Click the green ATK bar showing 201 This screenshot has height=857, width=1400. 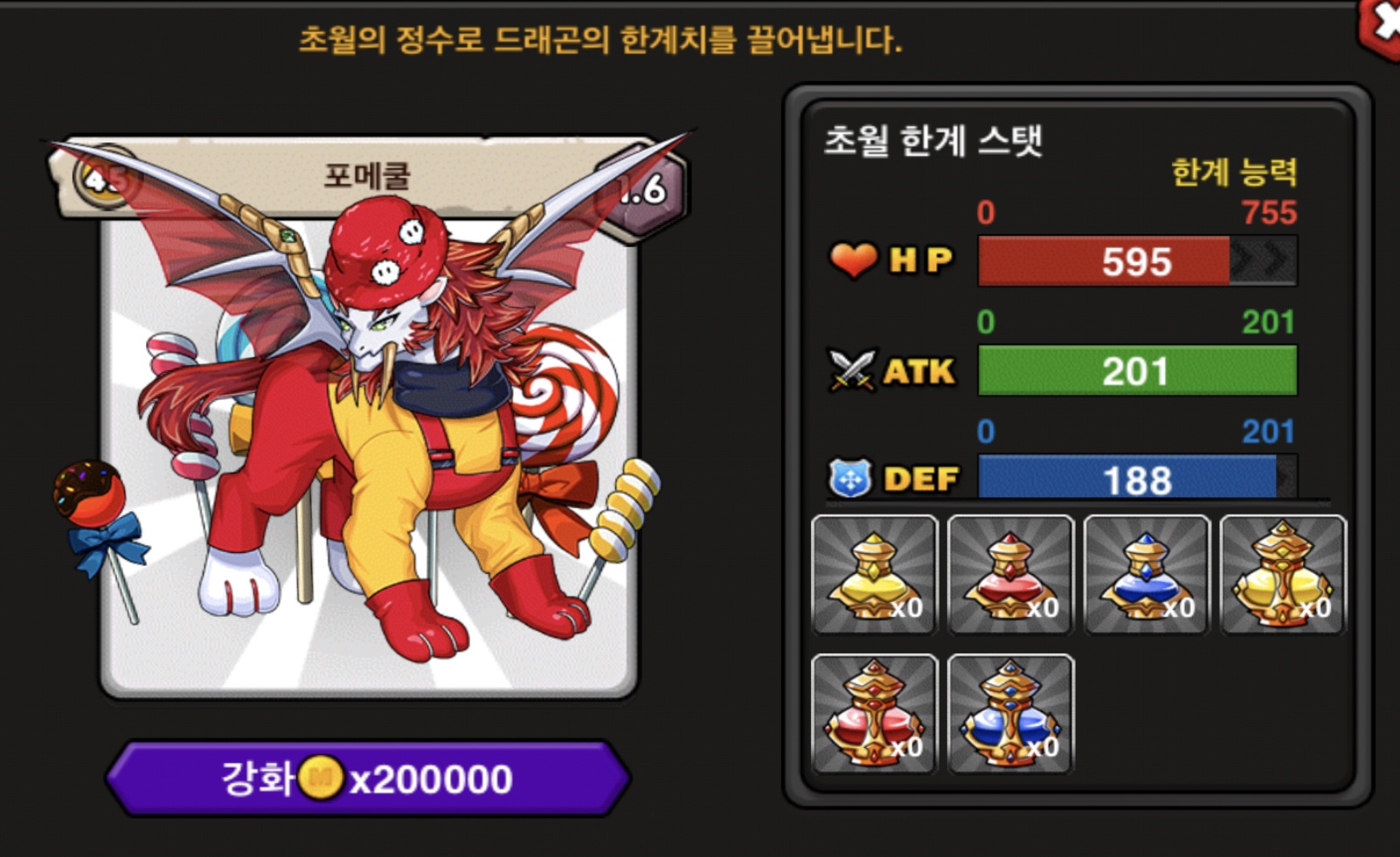tap(1137, 371)
